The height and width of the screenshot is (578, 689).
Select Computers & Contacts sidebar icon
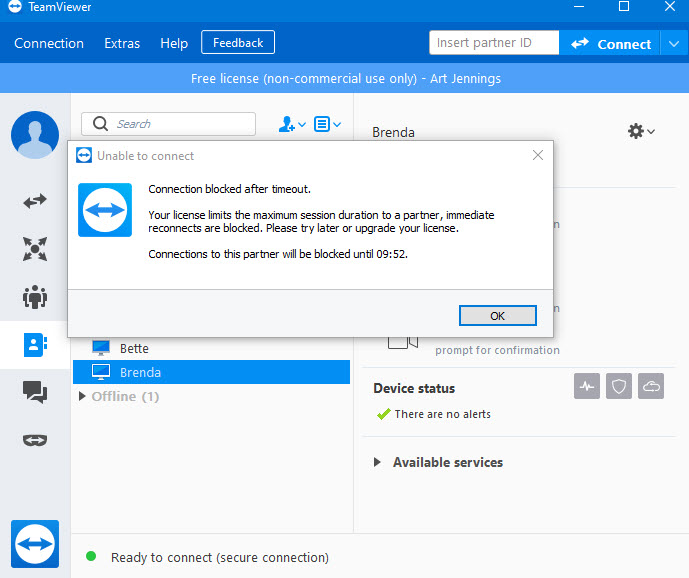coord(35,345)
